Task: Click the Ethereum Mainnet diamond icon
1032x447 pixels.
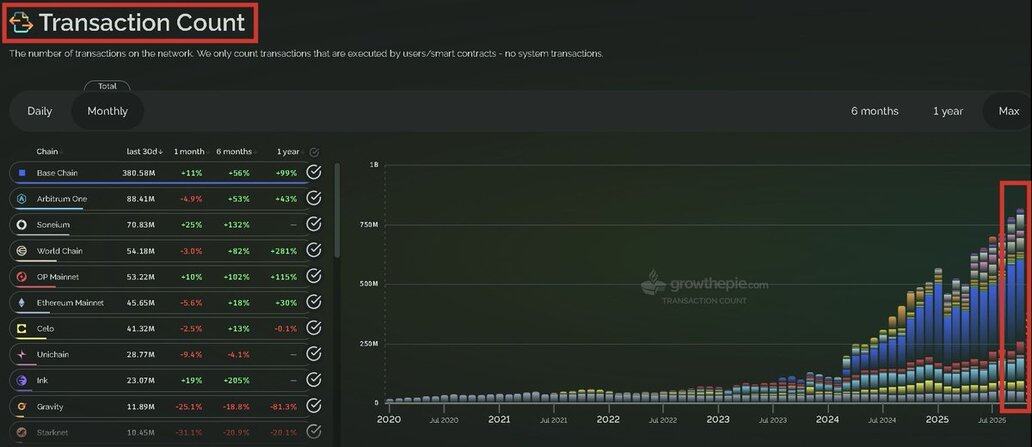Action: coord(22,302)
